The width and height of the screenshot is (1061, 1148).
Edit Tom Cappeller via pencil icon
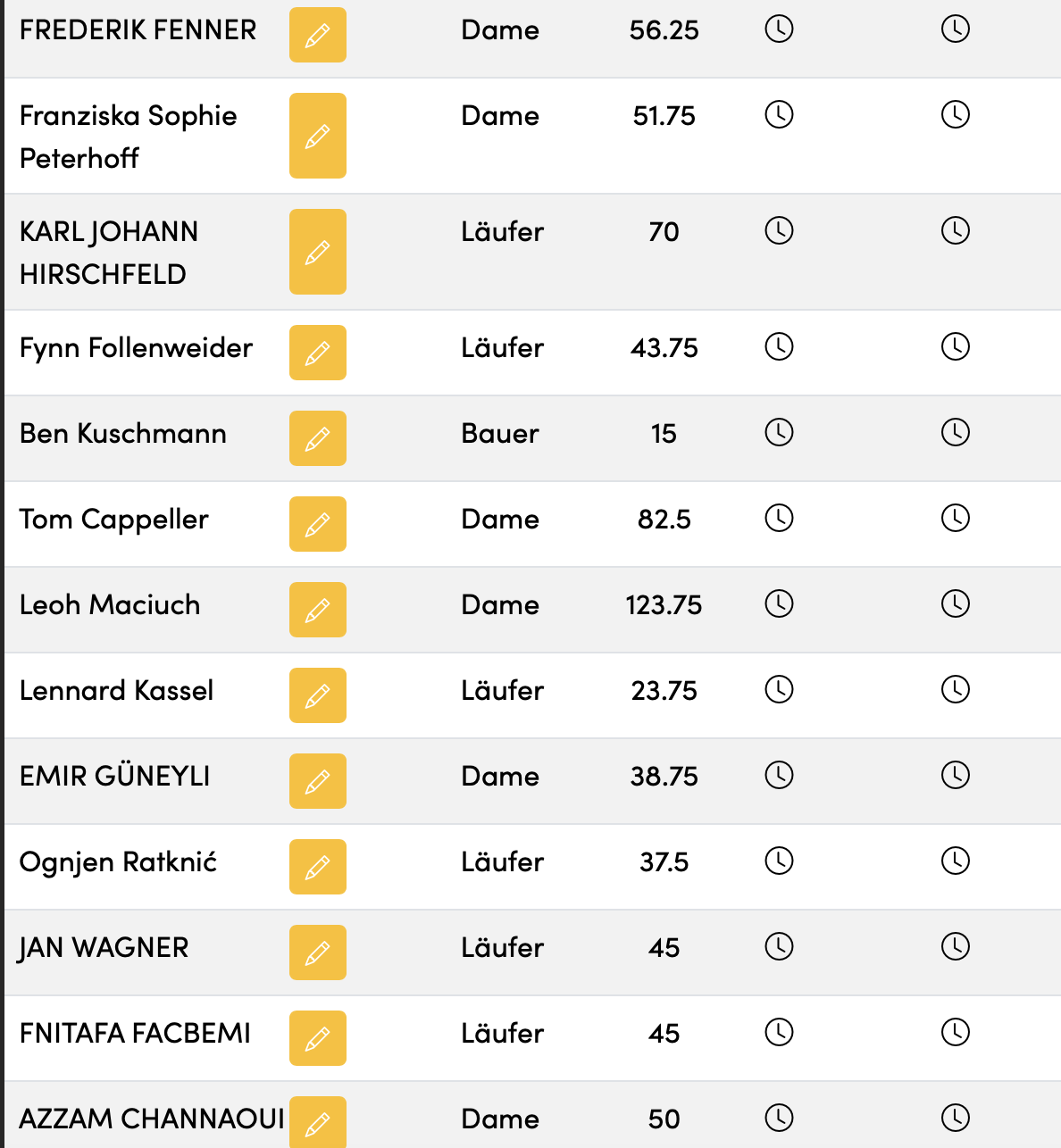317,524
